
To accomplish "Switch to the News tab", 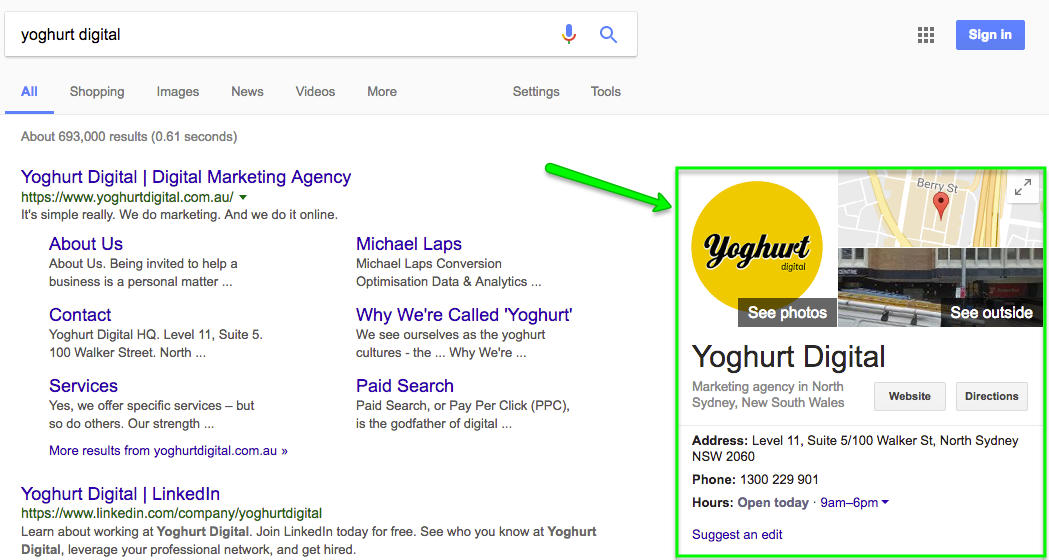I will (248, 92).
